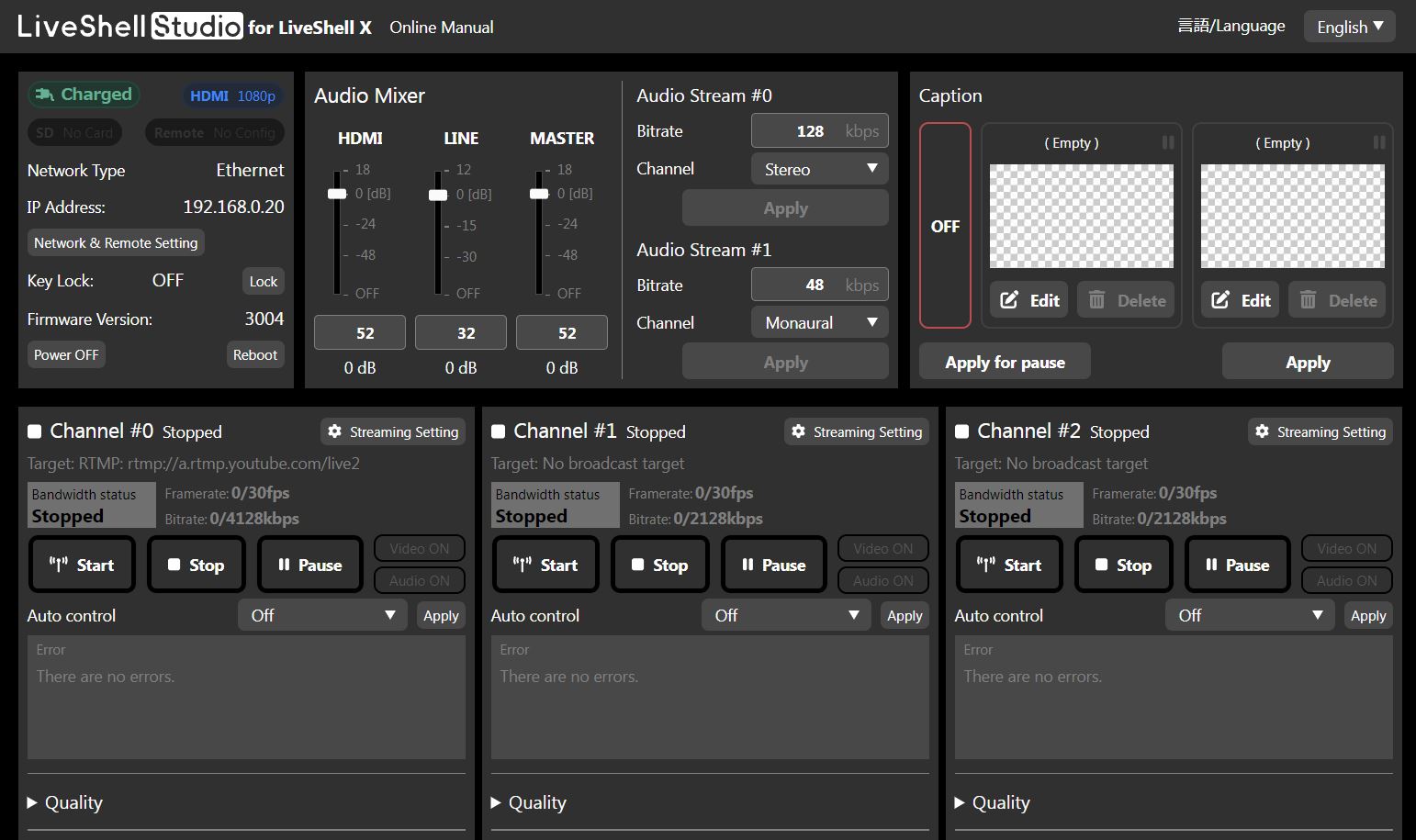This screenshot has height=840, width=1416.
Task: Hit the Pause icon button in Channel #2
Action: pyautogui.click(x=1211, y=565)
